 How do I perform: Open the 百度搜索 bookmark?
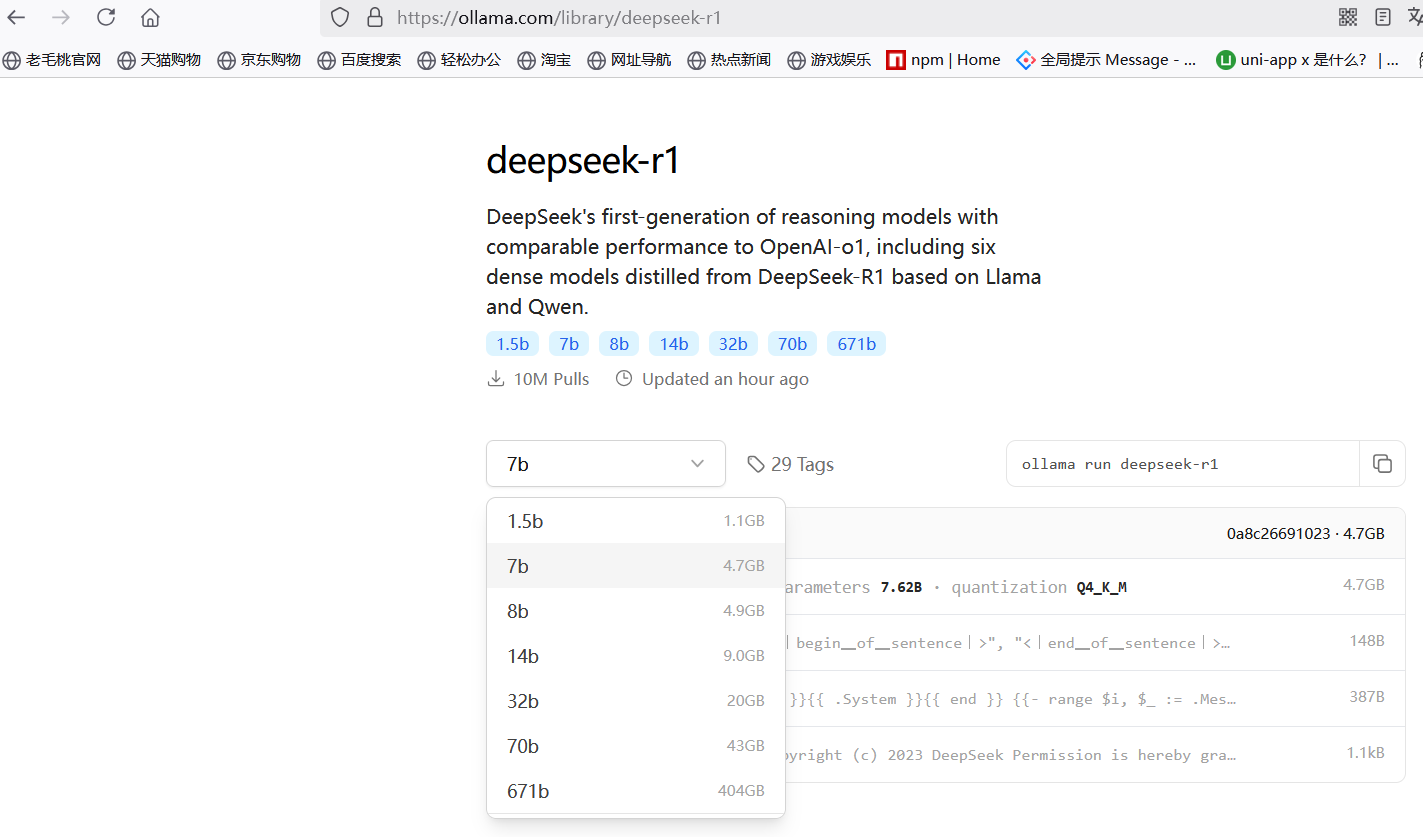[x=359, y=60]
